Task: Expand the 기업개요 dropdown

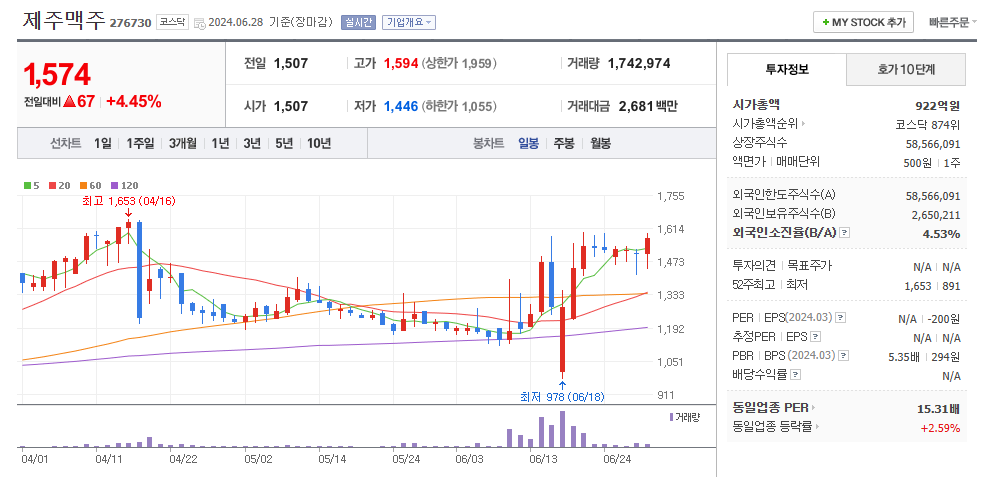Action: (408, 23)
